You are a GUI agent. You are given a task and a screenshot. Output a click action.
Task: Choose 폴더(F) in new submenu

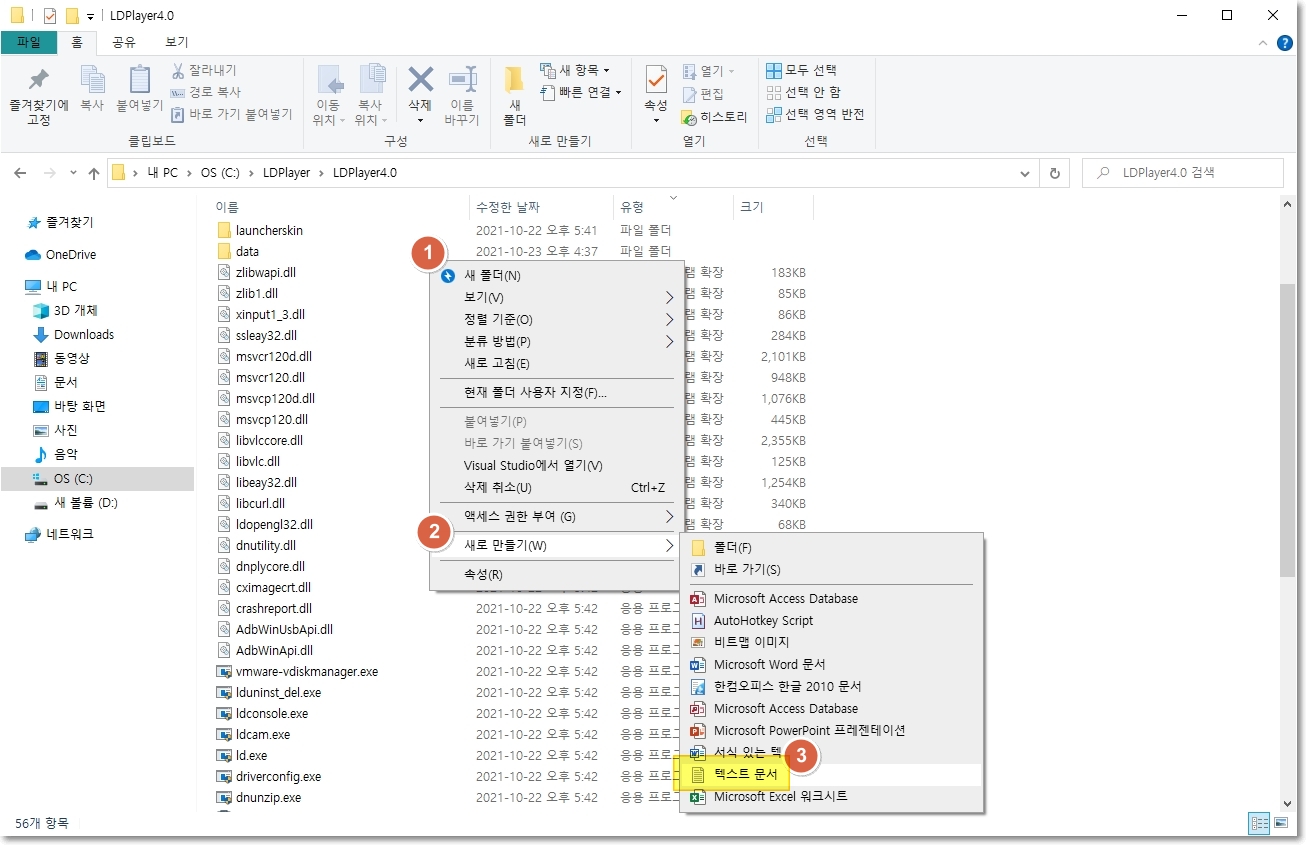pyautogui.click(x=831, y=547)
